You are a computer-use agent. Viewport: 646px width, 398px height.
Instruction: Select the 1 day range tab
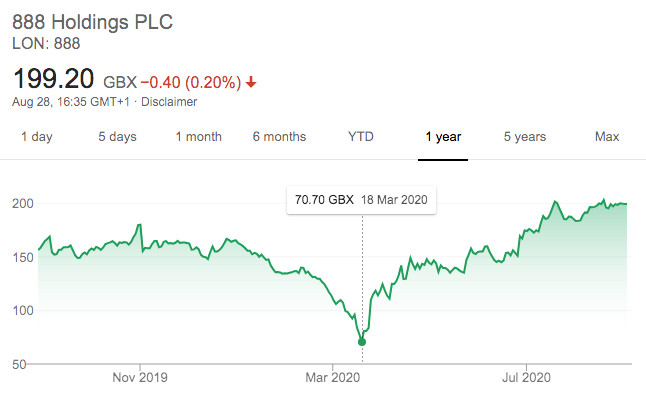click(x=37, y=137)
